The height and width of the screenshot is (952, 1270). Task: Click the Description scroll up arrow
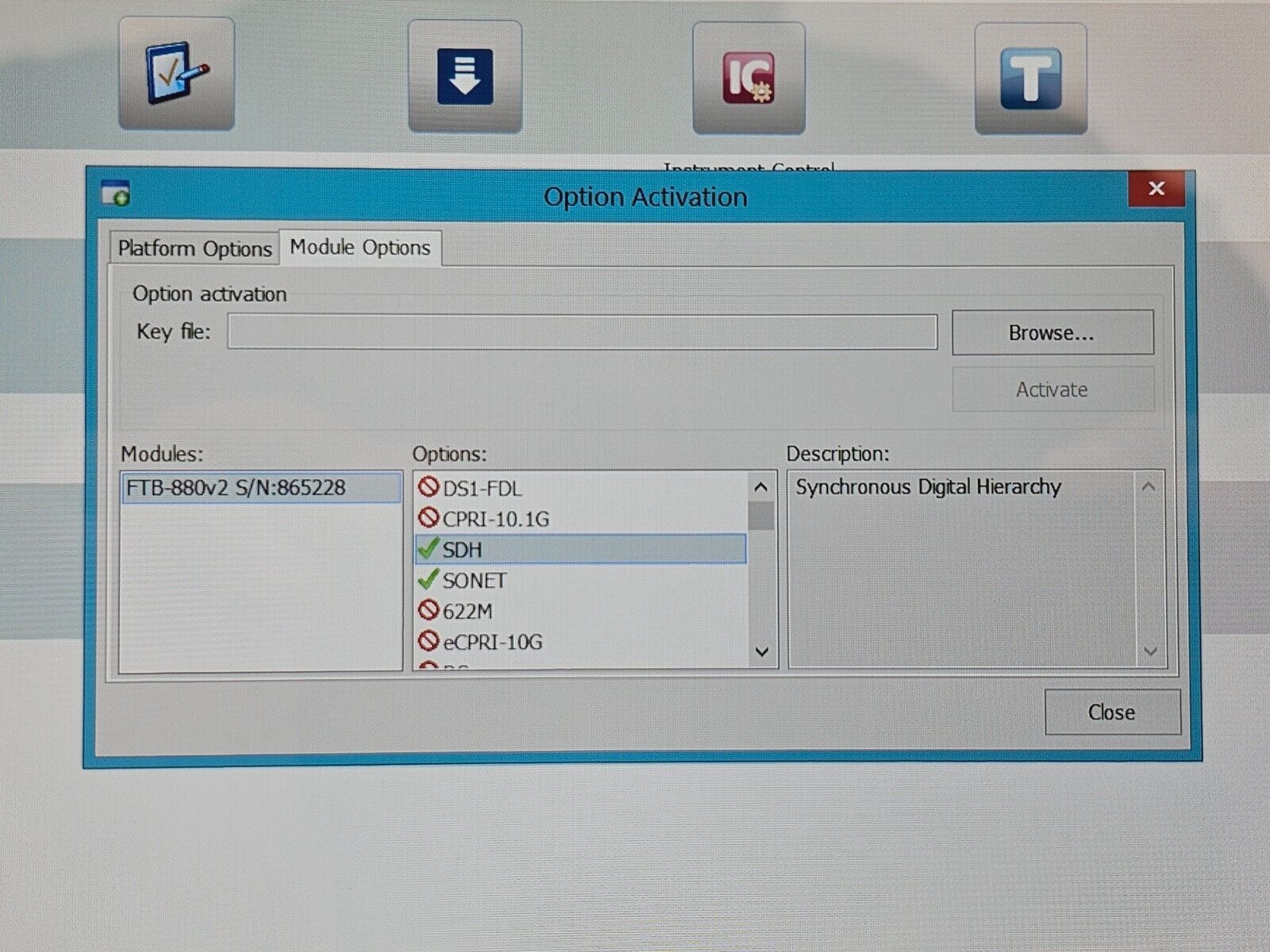1149,486
